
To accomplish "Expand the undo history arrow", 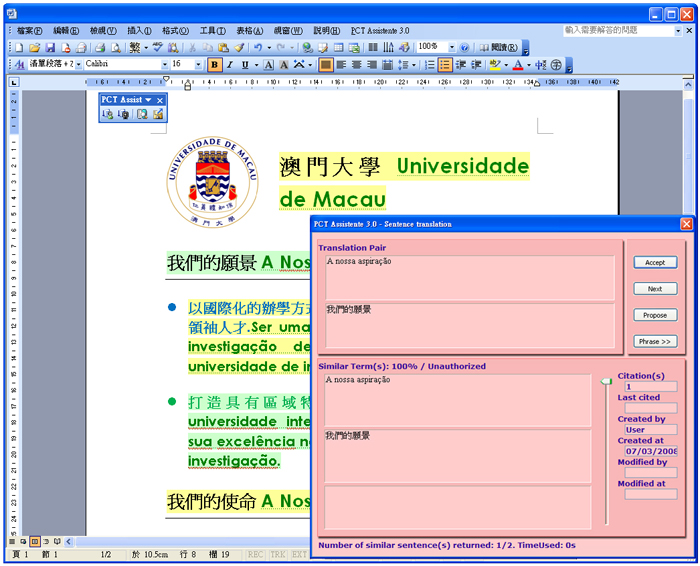I will tap(269, 47).
